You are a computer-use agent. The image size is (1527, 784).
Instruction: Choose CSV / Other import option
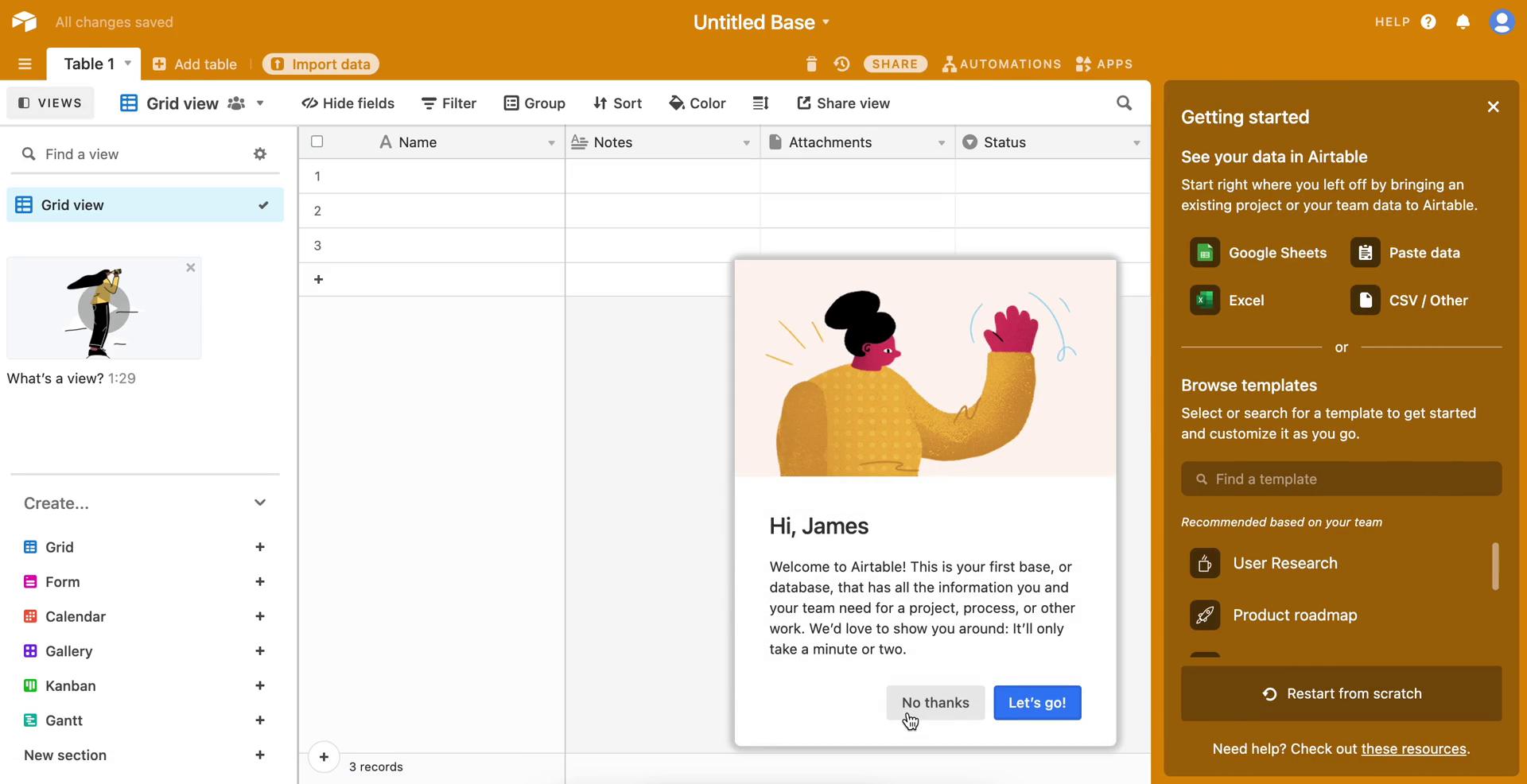[1409, 301]
